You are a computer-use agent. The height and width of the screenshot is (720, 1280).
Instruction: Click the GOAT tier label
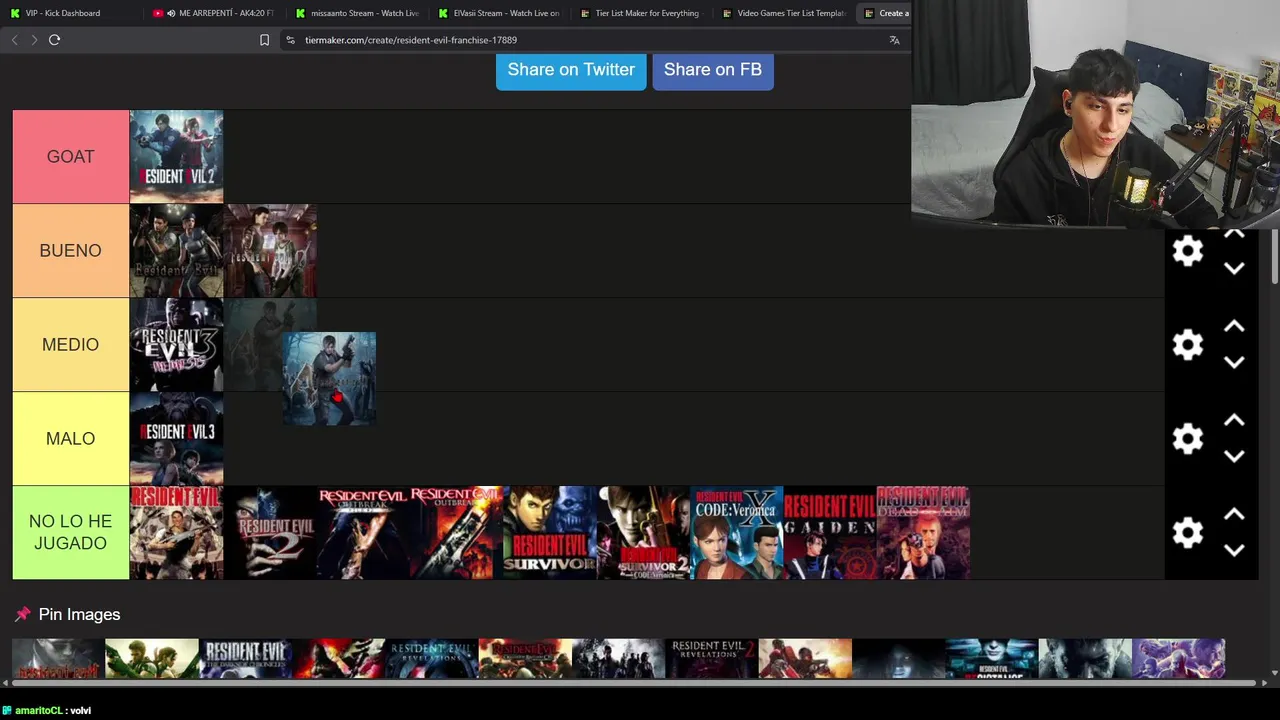click(x=71, y=157)
